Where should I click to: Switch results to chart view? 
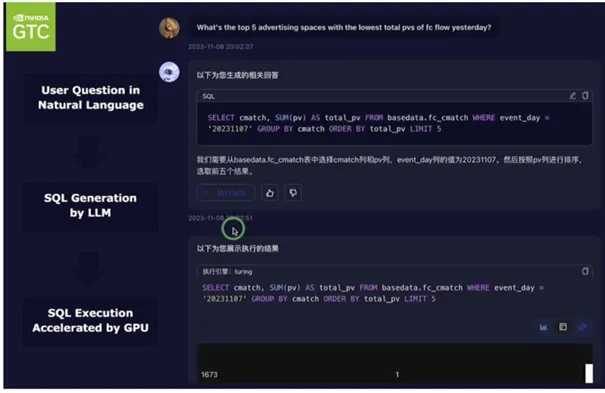tap(543, 327)
